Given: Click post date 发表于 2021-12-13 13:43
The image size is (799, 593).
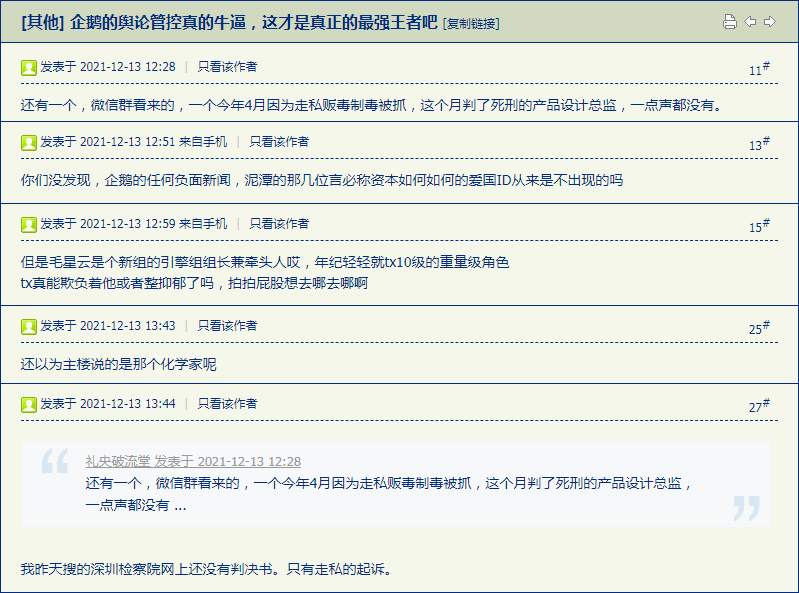Looking at the screenshot, I should (108, 326).
